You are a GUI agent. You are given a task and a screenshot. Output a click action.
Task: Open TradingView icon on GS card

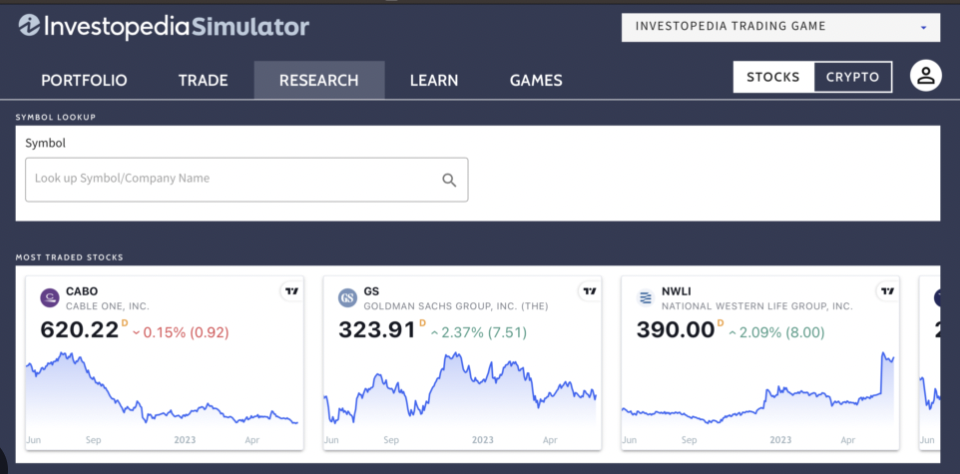coord(590,292)
